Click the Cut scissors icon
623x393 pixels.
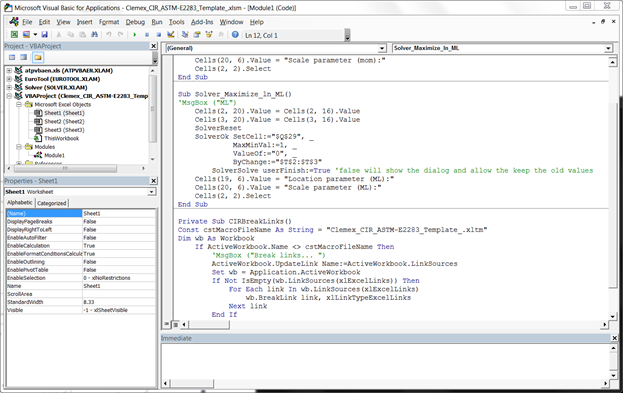[59, 35]
